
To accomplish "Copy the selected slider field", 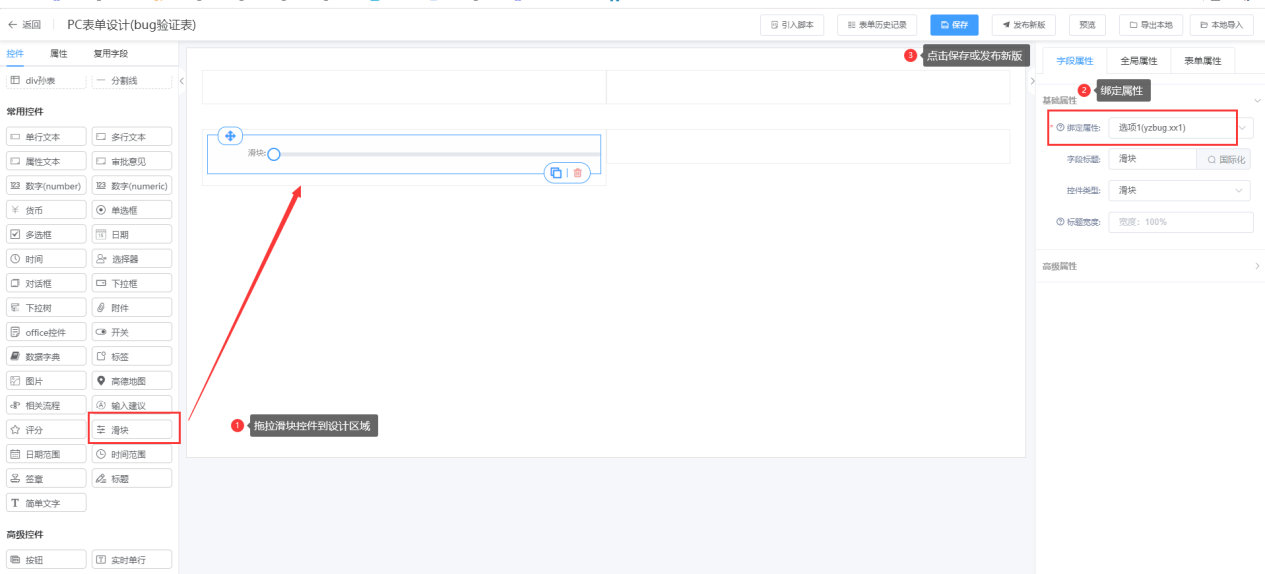I will (x=556, y=173).
